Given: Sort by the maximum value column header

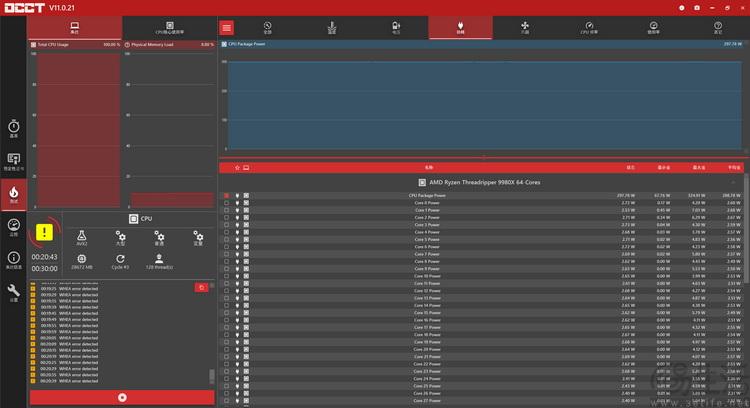Looking at the screenshot, I should (699, 168).
